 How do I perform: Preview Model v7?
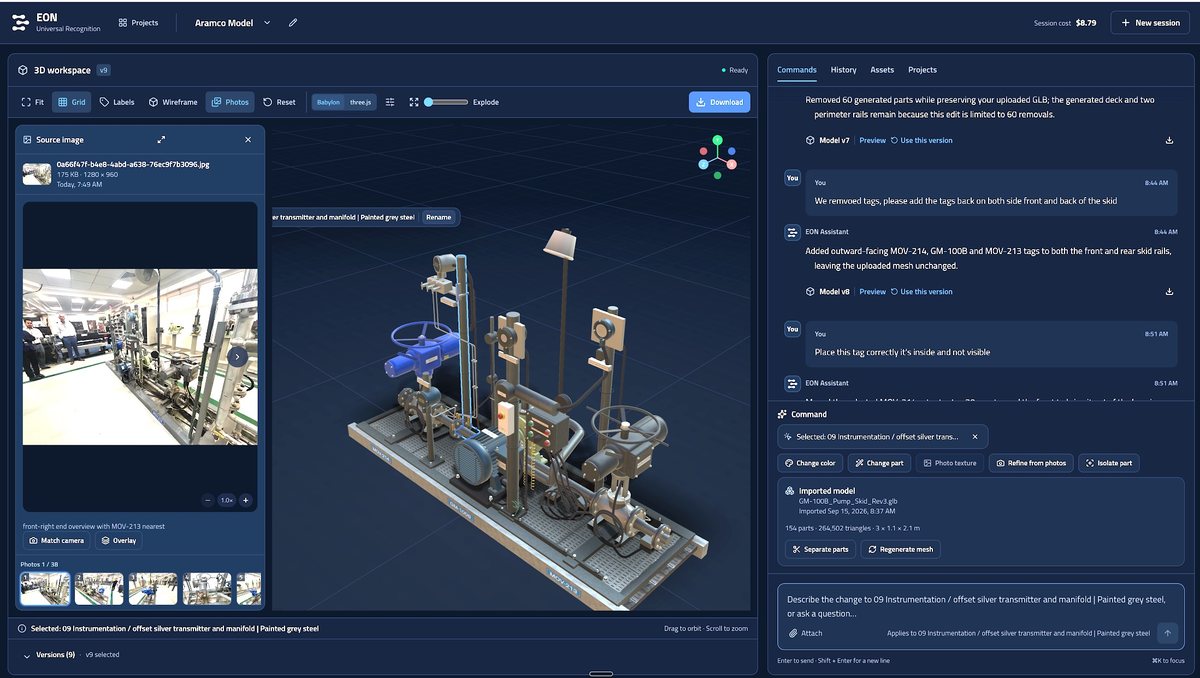[x=872, y=140]
